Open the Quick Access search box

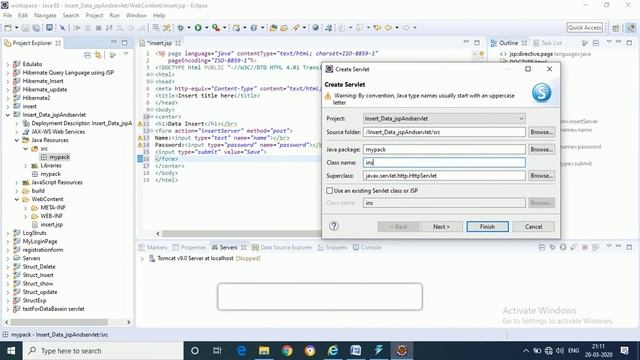[x=584, y=27]
